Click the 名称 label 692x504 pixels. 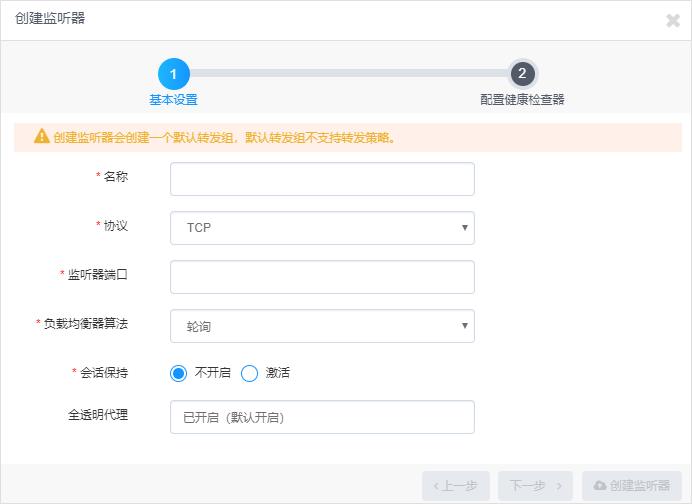point(116,177)
